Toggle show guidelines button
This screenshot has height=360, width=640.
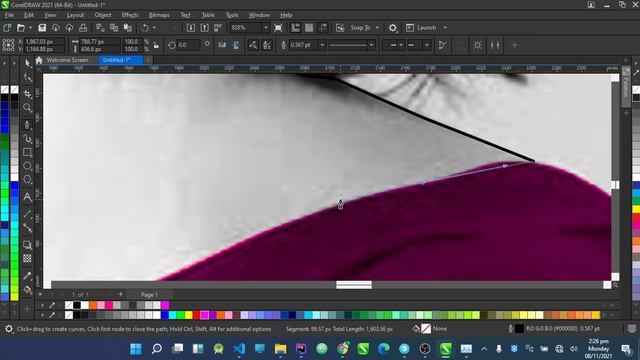click(x=323, y=28)
